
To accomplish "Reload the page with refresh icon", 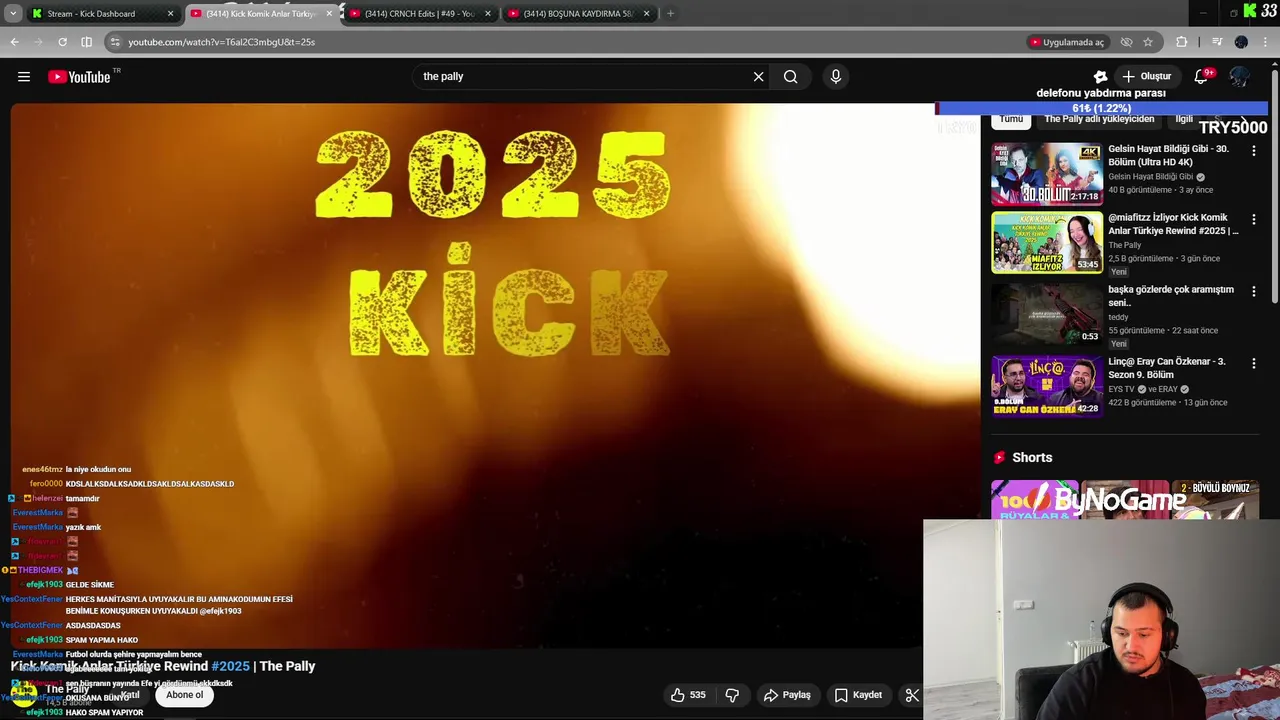I will [62, 42].
